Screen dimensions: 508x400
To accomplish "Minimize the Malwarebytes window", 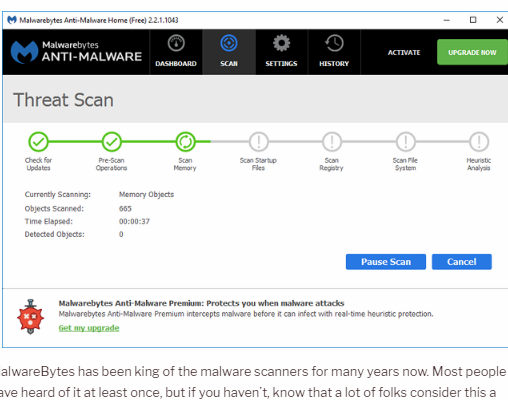I will tap(447, 20).
